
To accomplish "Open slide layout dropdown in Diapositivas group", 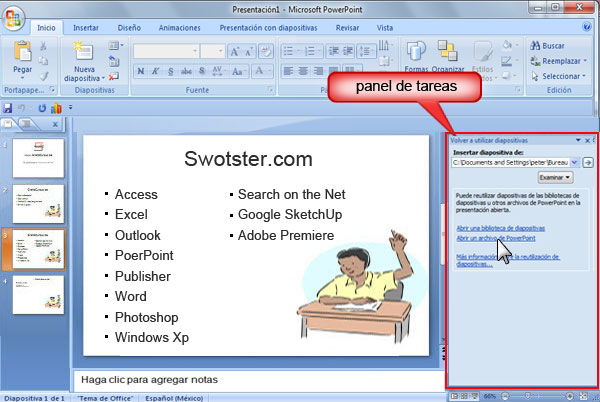I will click(116, 46).
